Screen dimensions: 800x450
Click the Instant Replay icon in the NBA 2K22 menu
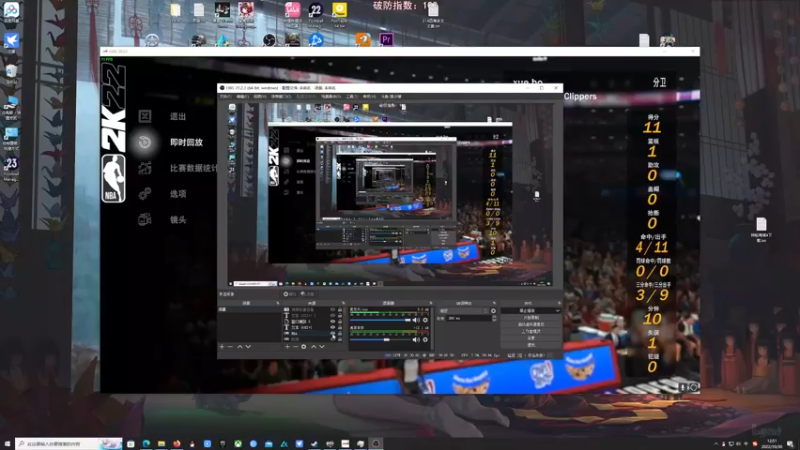pyautogui.click(x=144, y=142)
